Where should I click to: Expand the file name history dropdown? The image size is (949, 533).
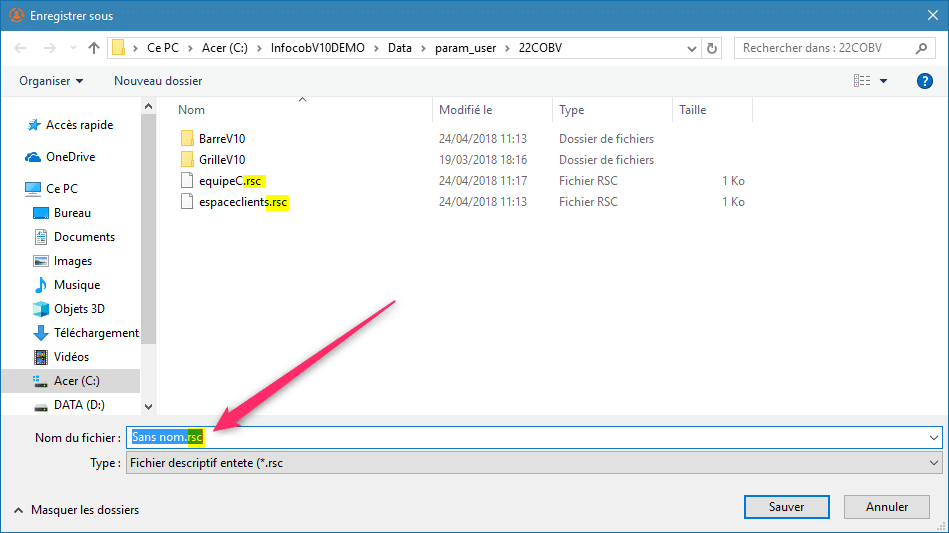coord(934,437)
